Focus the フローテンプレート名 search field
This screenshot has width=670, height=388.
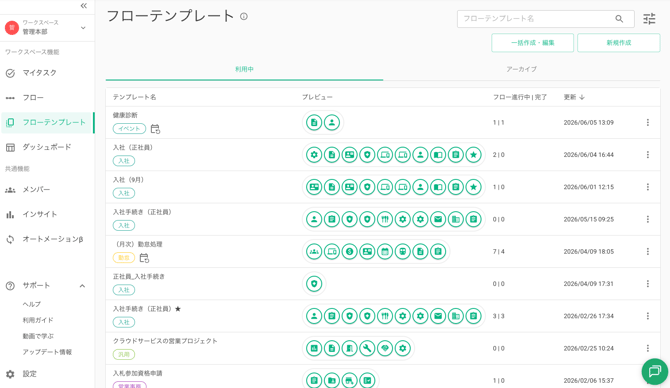pyautogui.click(x=545, y=19)
